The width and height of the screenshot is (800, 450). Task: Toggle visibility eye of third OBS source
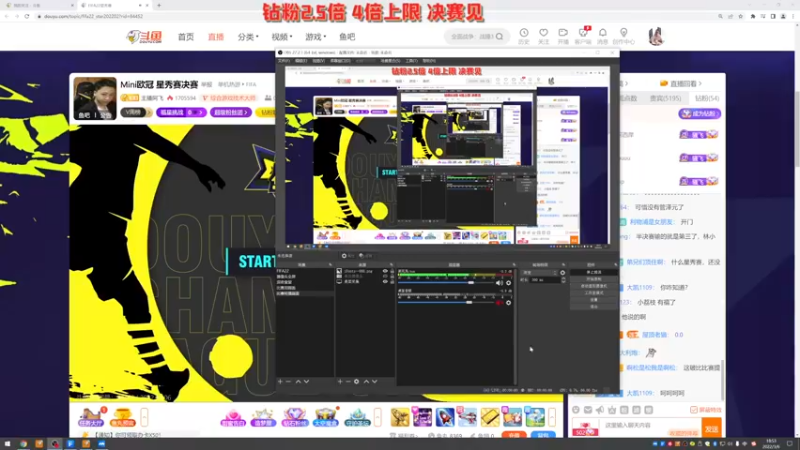click(385, 281)
